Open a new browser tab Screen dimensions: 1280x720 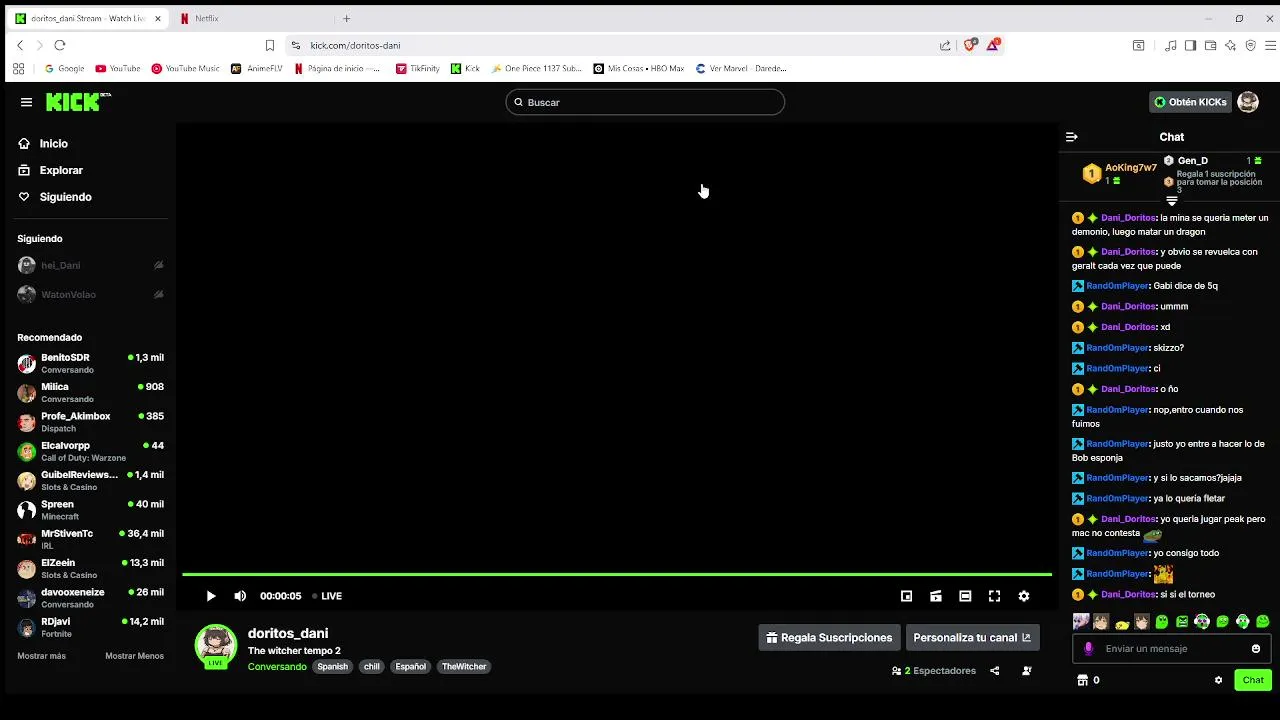(x=347, y=18)
